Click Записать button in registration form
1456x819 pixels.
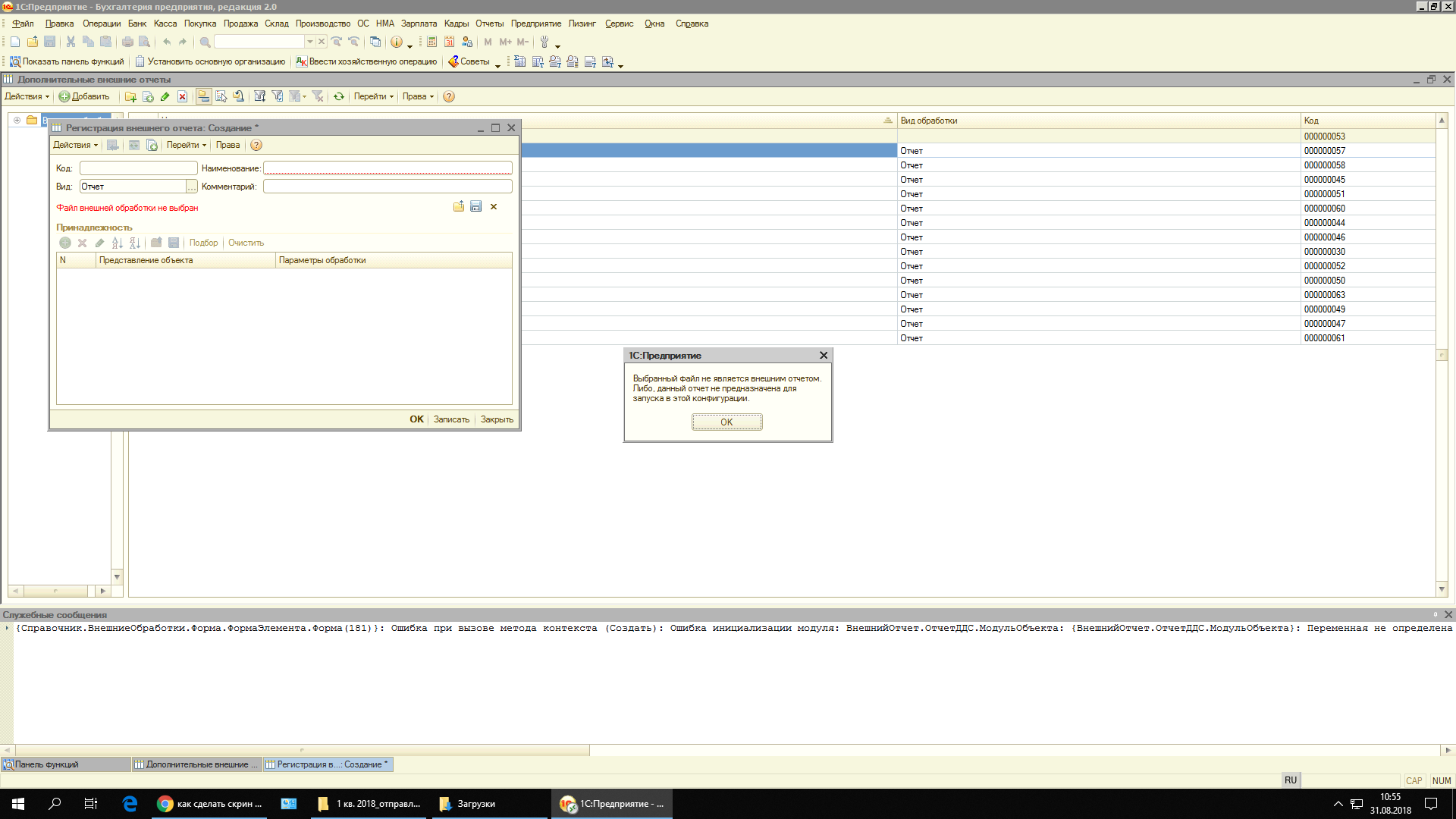tap(451, 419)
